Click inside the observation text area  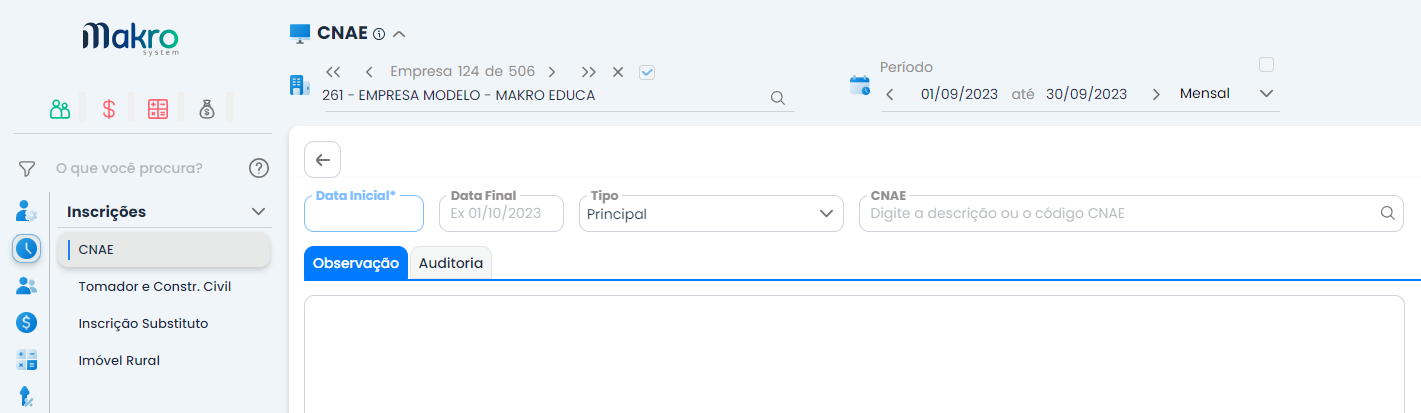[x=854, y=354]
